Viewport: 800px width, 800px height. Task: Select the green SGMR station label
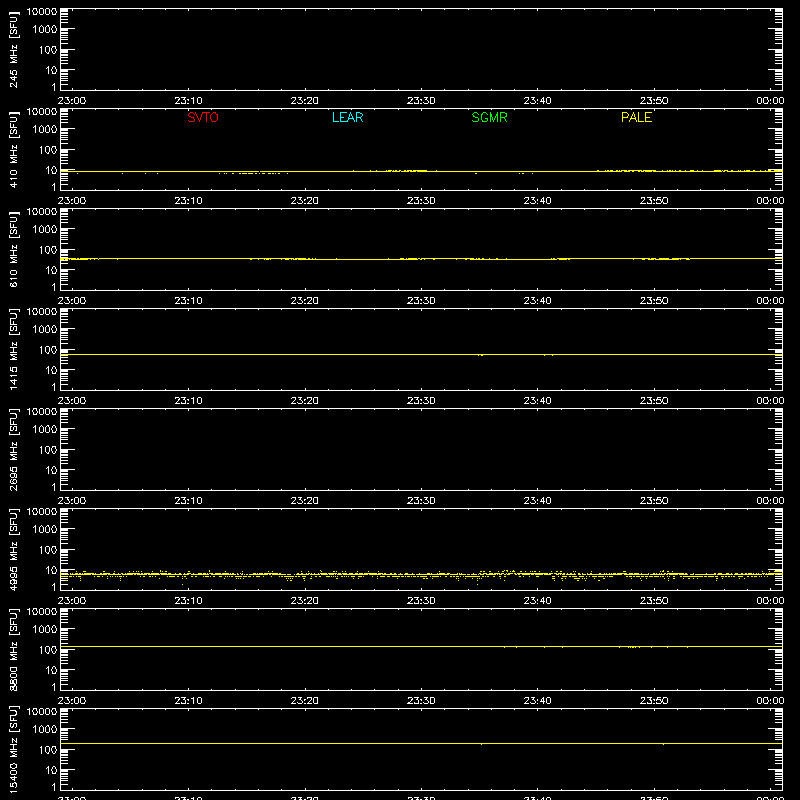point(489,117)
